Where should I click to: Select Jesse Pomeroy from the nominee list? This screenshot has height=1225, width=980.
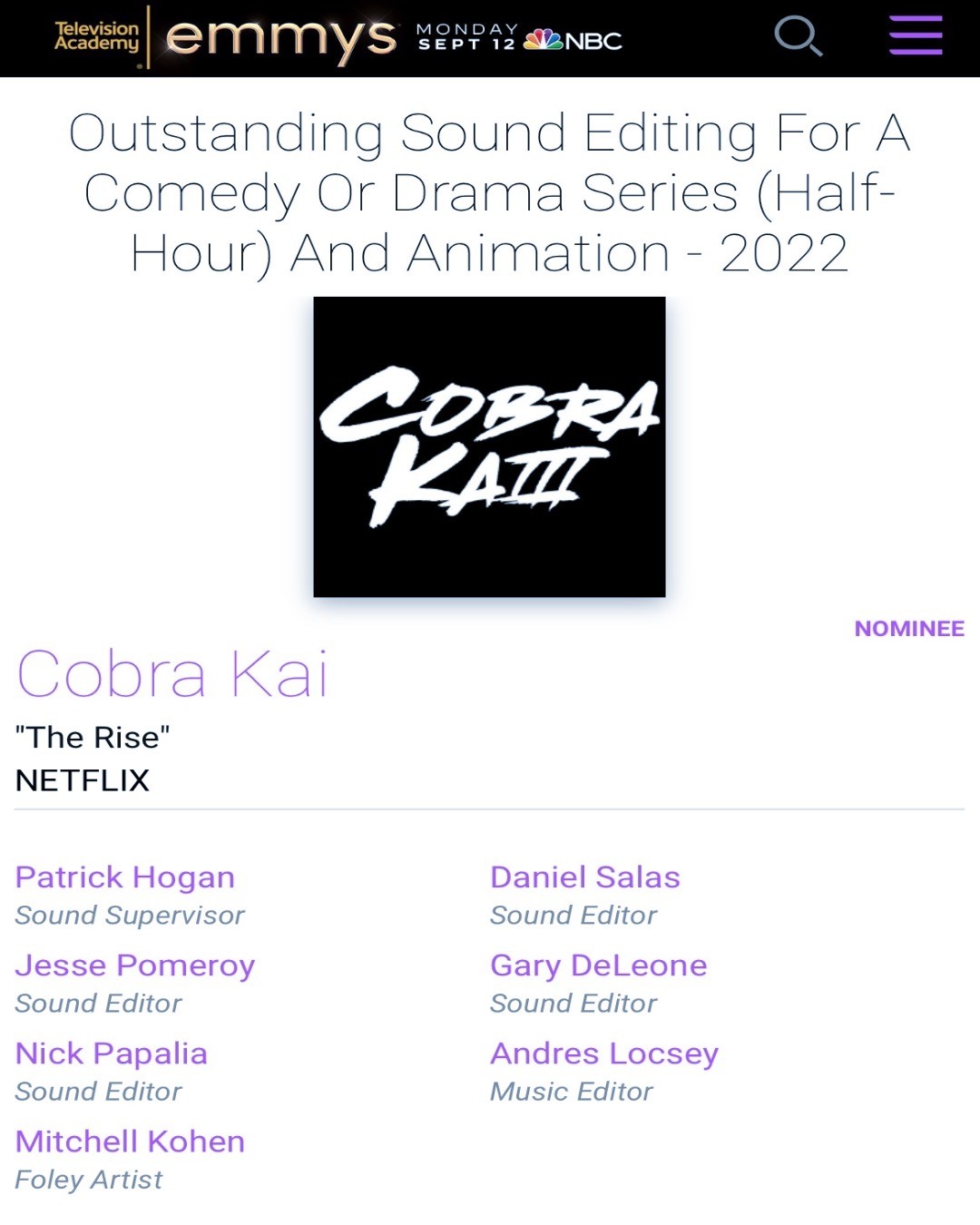[x=135, y=965]
